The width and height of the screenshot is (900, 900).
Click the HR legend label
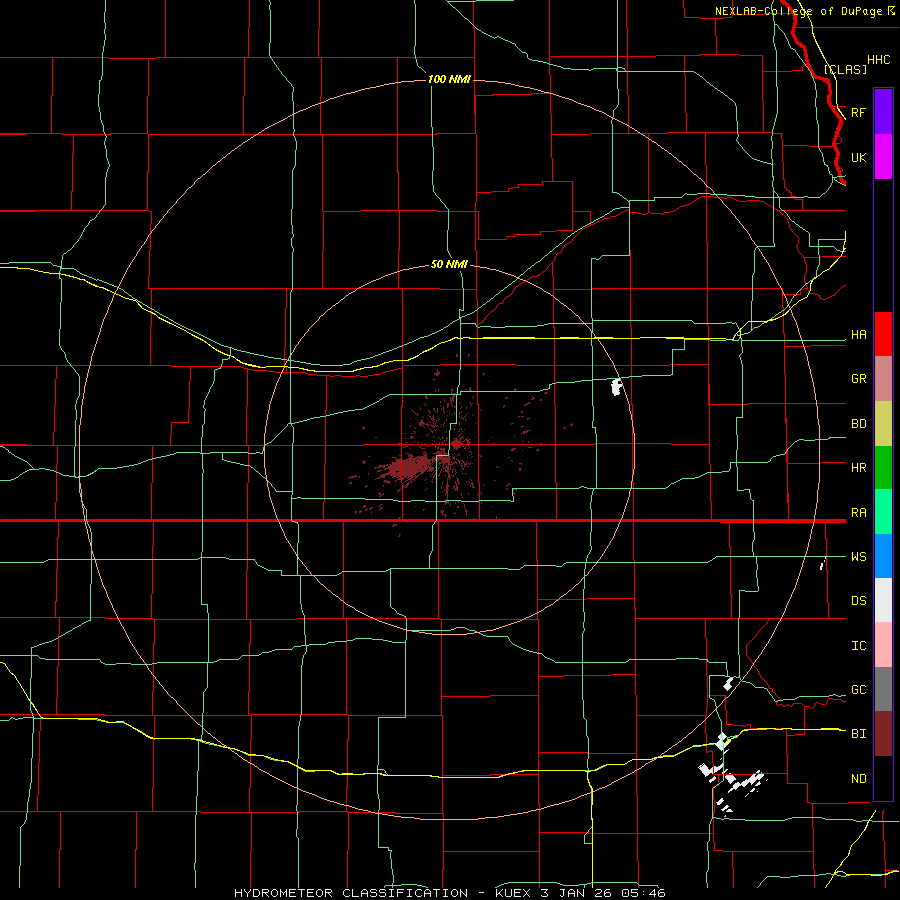coord(859,468)
